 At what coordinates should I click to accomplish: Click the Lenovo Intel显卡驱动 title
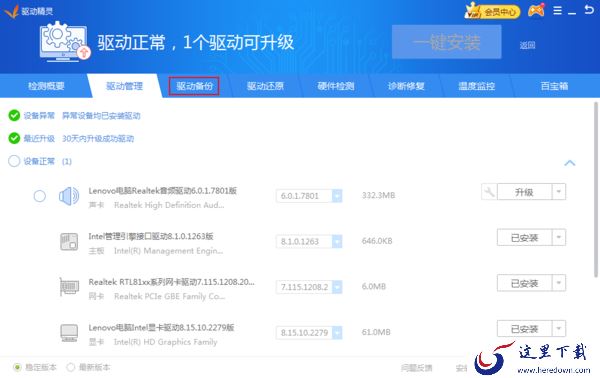[x=161, y=327]
